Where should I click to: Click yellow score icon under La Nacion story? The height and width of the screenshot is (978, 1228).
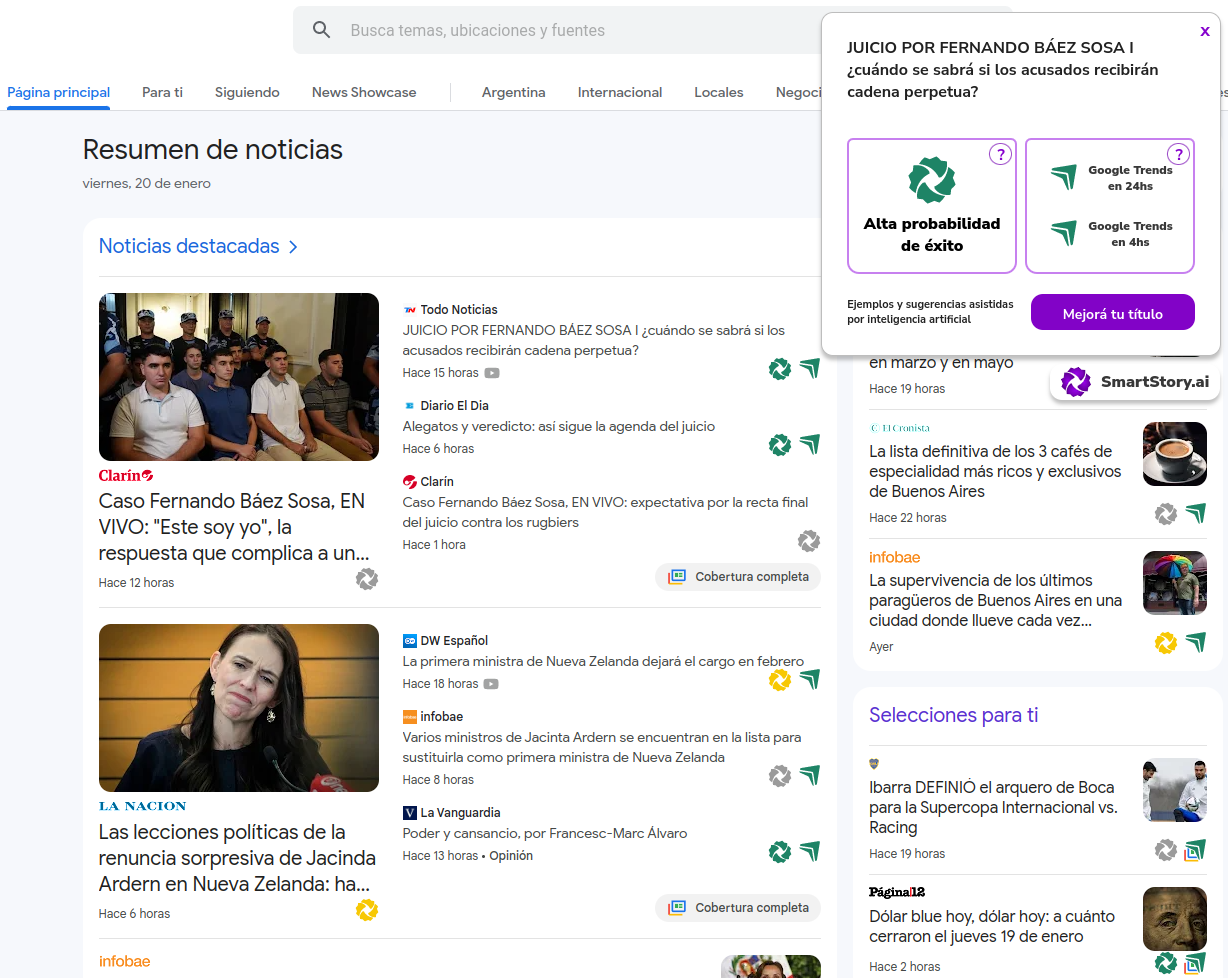click(367, 910)
